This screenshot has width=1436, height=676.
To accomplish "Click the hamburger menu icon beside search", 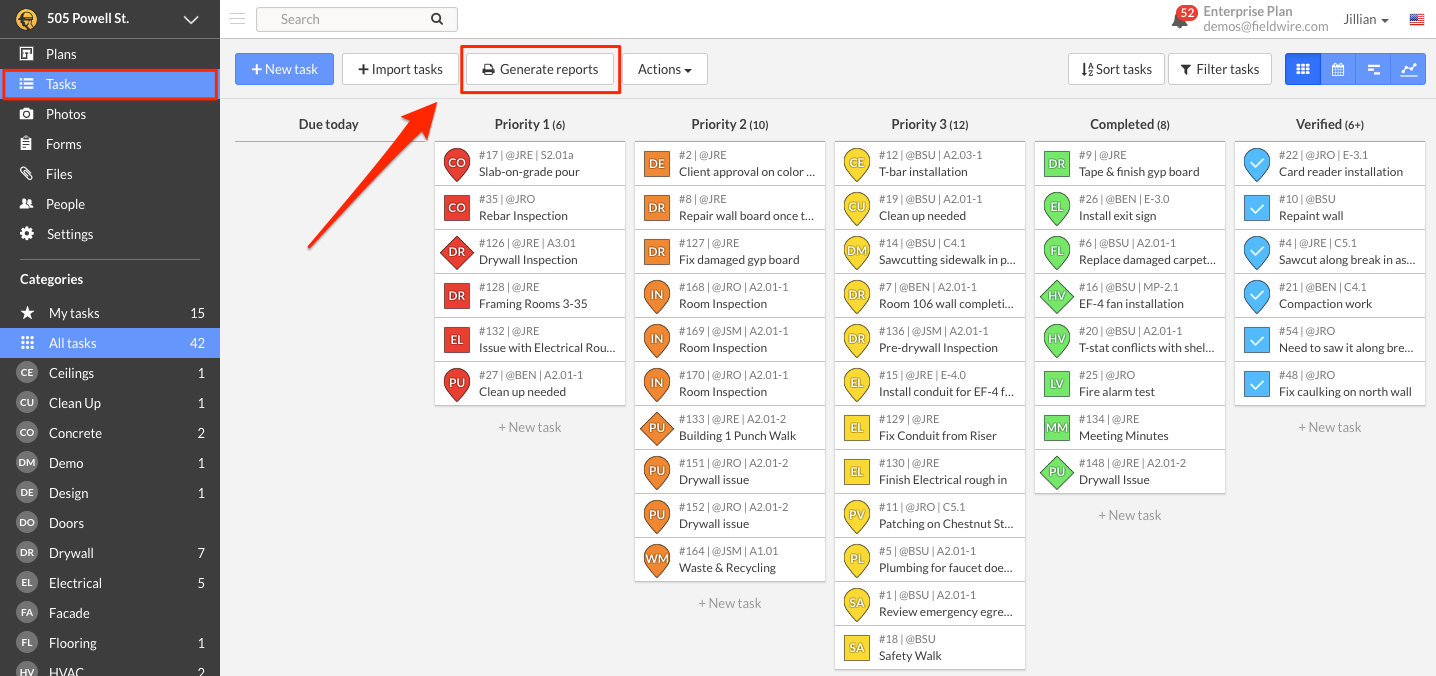I will click(237, 19).
